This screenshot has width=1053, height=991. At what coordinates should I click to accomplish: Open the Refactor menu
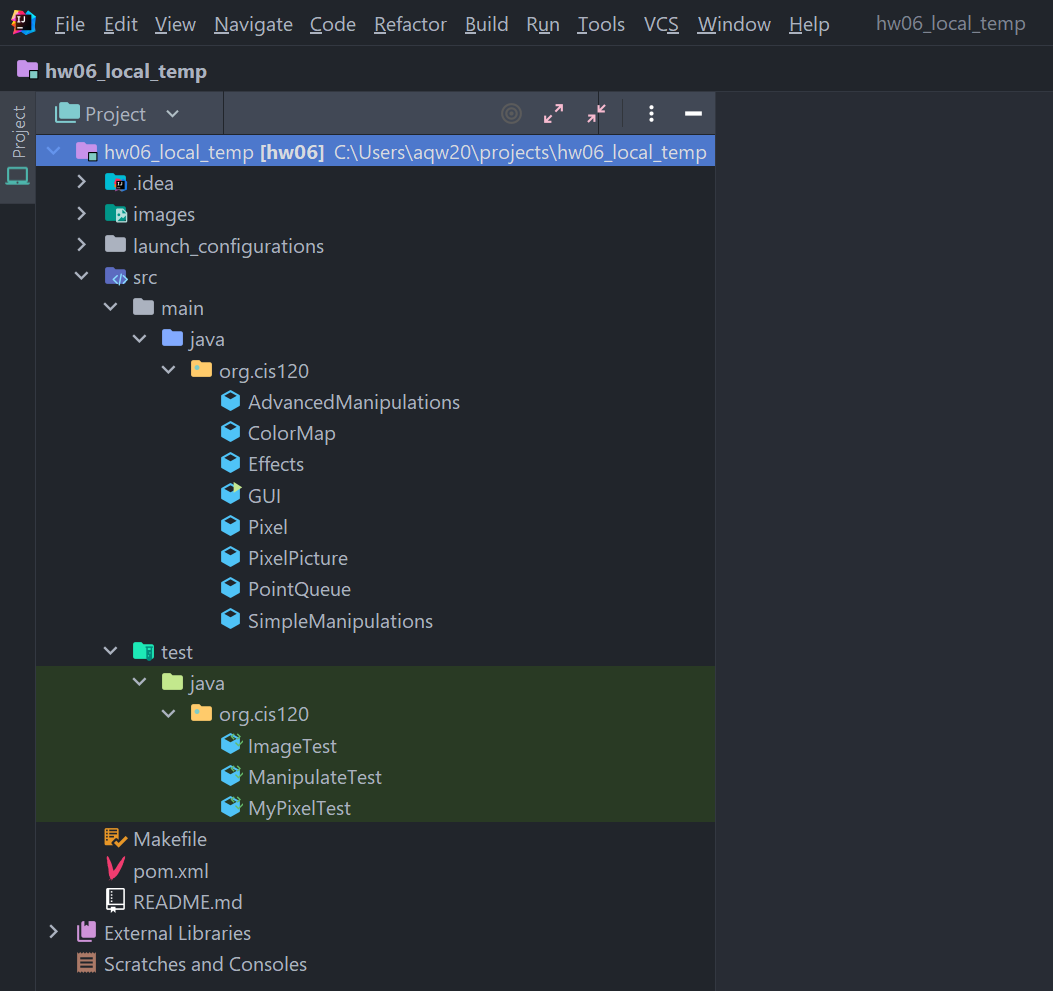[410, 24]
